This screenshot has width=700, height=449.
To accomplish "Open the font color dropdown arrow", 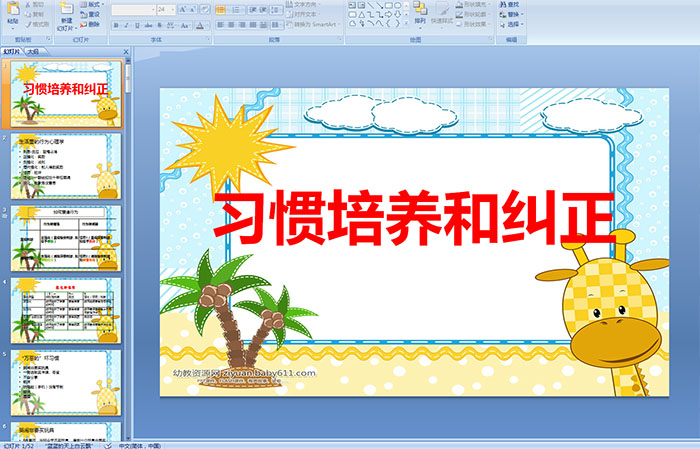I will (x=207, y=25).
